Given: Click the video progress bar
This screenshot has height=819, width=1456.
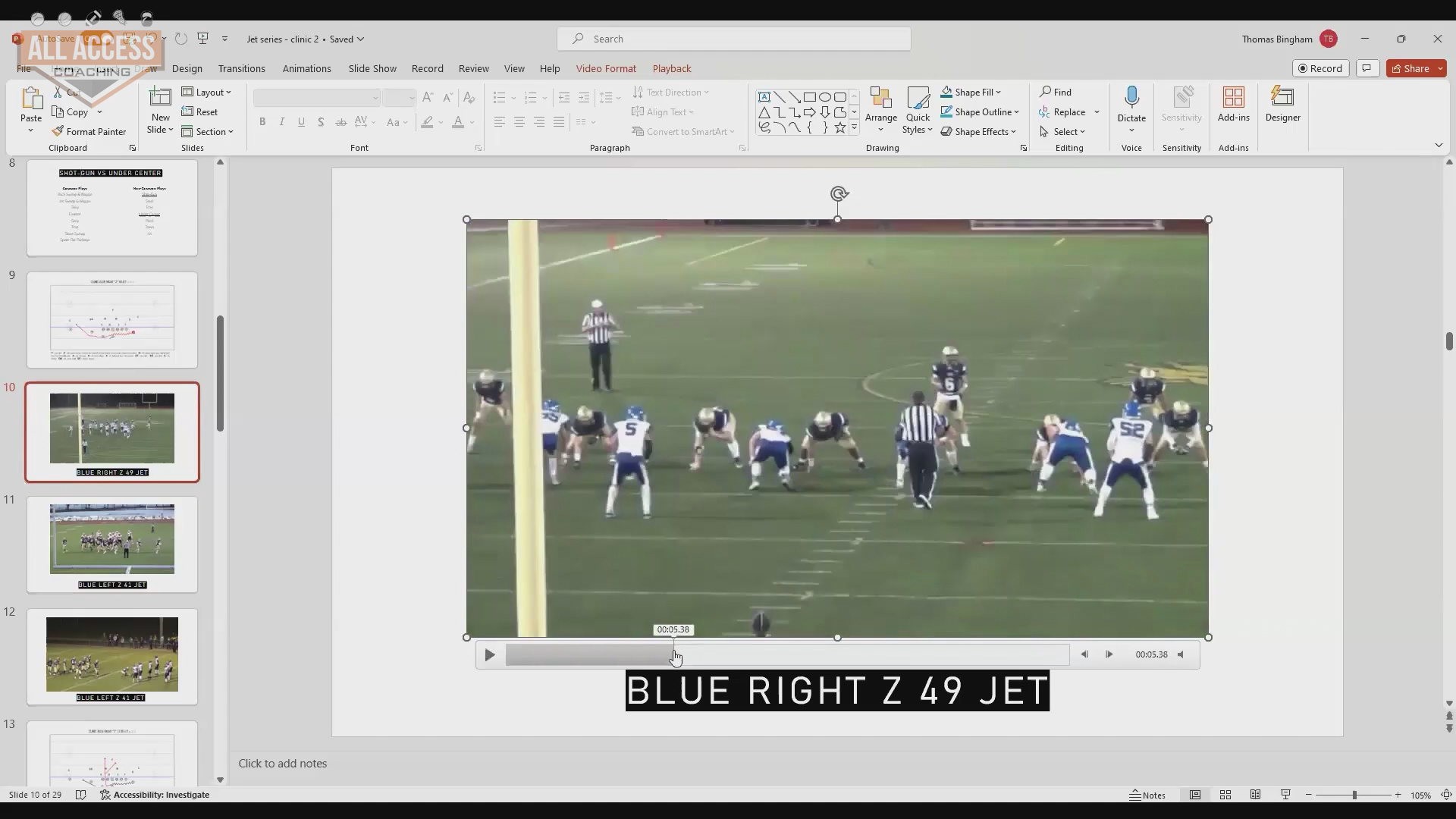Looking at the screenshot, I should pyautogui.click(x=787, y=654).
